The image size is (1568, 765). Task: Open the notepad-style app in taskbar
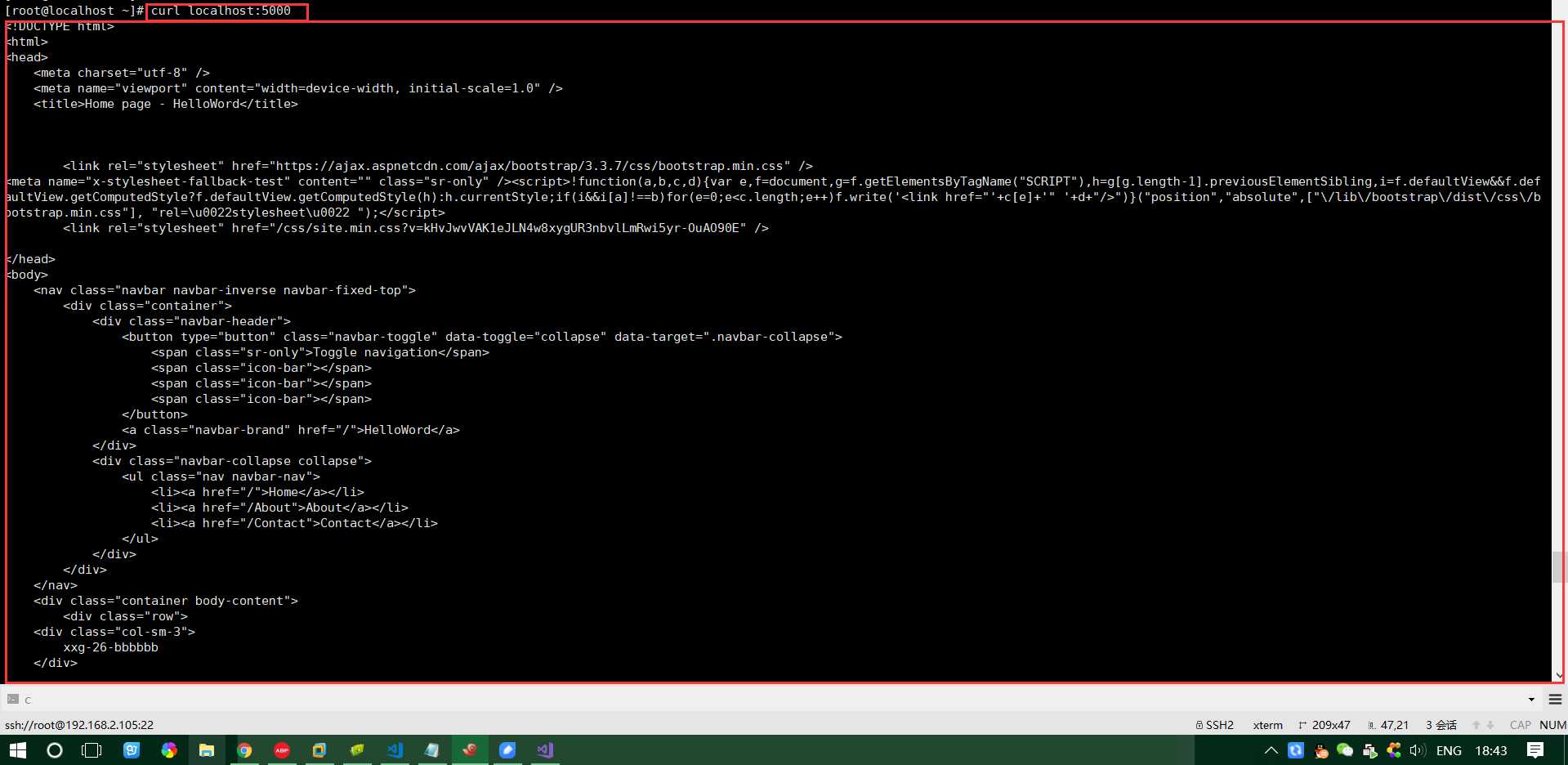tap(432, 750)
